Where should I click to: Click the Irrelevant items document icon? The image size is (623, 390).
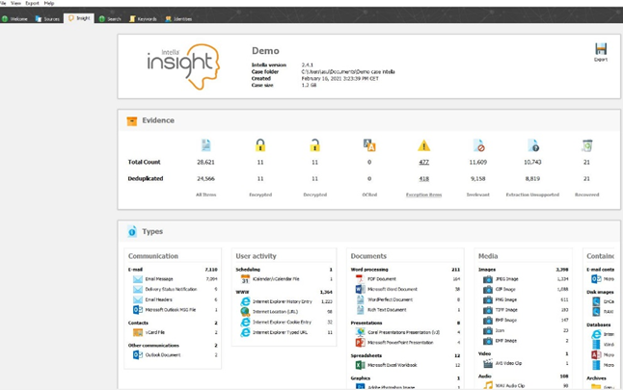tap(478, 145)
